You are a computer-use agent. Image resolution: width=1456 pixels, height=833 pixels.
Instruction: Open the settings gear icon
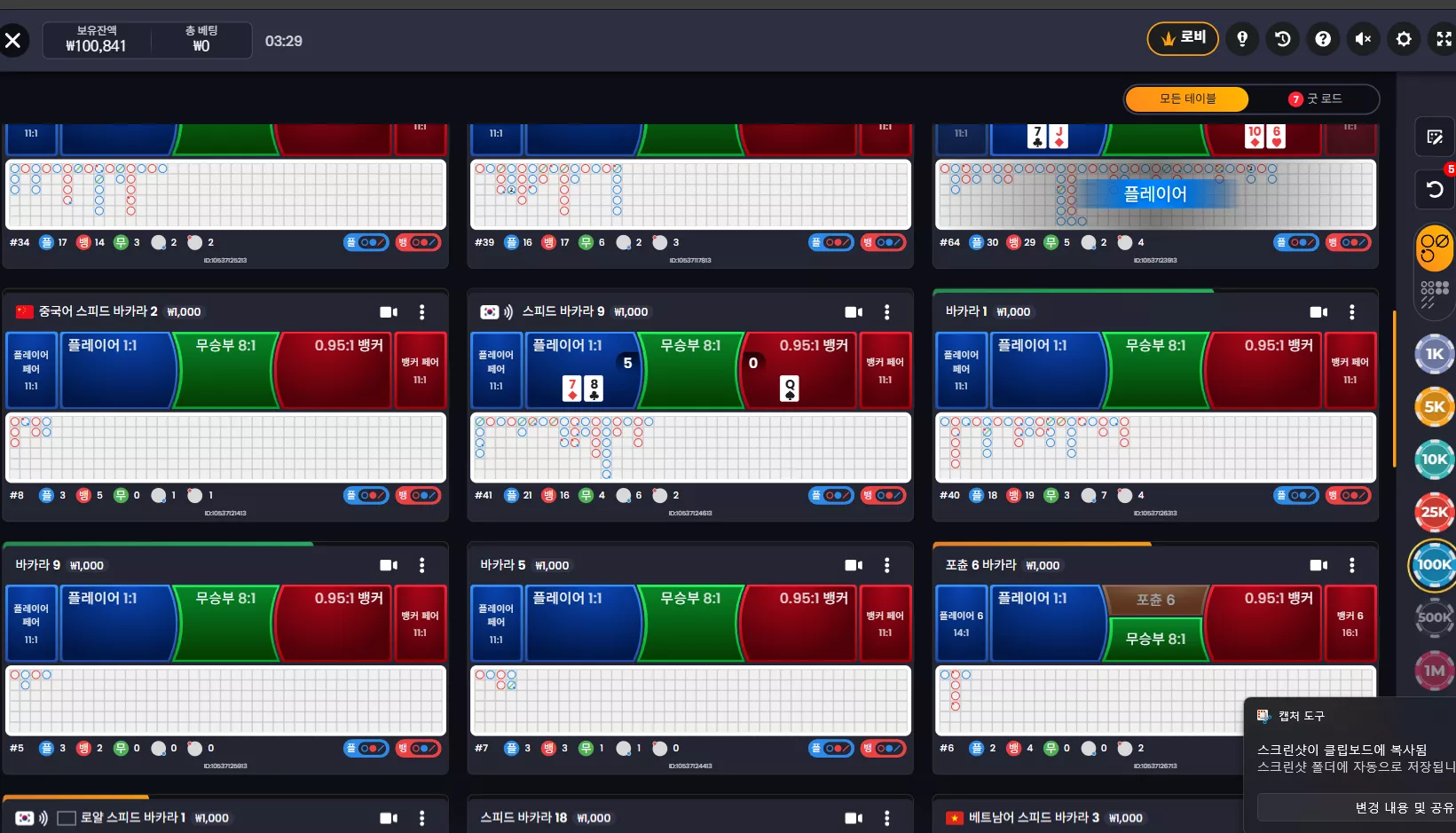click(x=1404, y=39)
